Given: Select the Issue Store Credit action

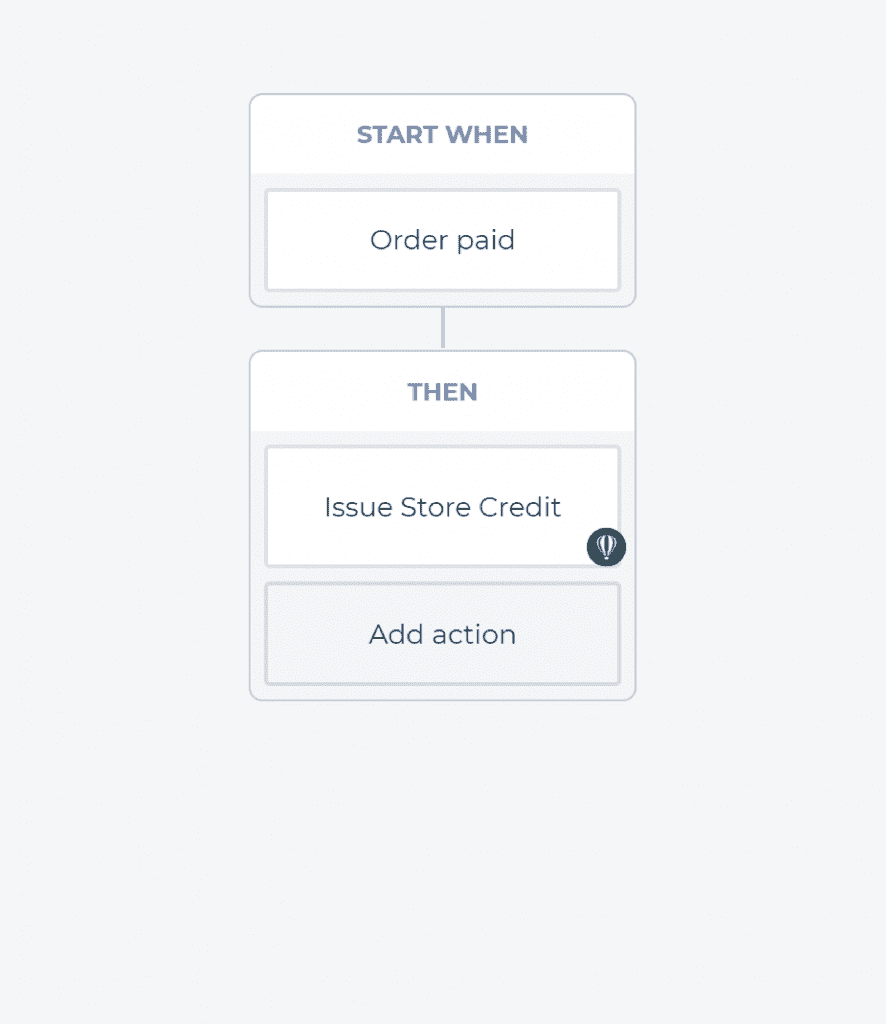Looking at the screenshot, I should tap(442, 507).
